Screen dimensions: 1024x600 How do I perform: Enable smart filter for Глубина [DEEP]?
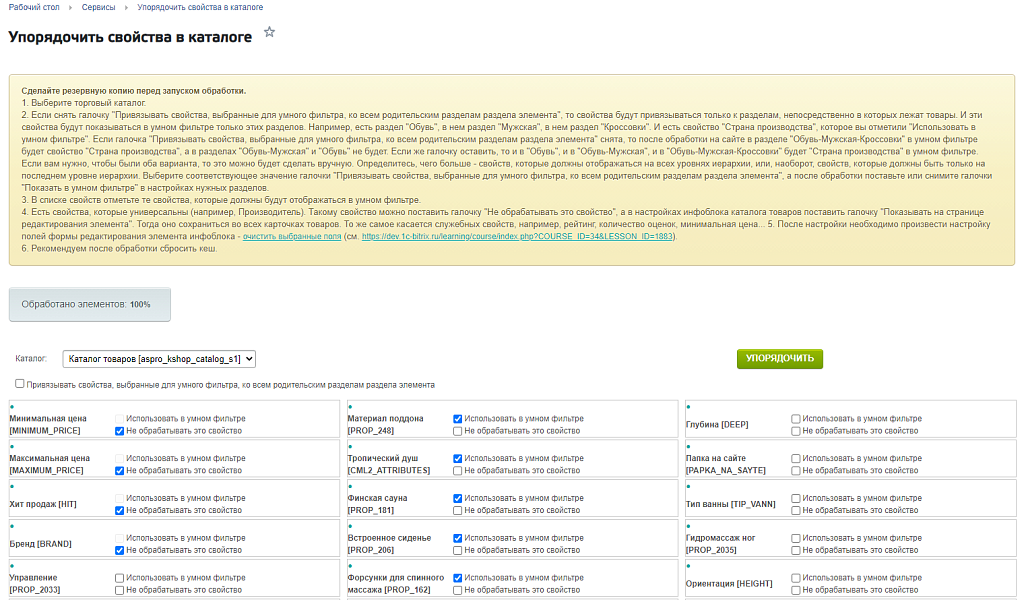point(796,419)
